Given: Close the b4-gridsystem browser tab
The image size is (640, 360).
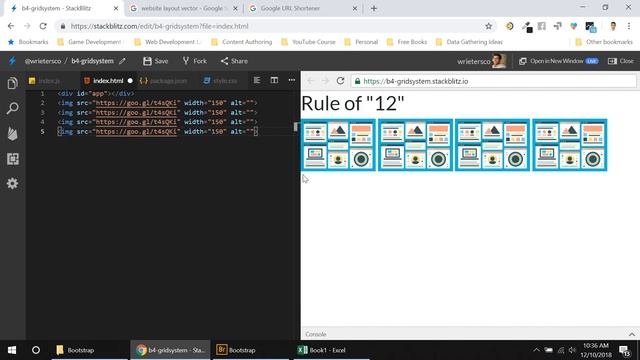Looking at the screenshot, I should click(116, 8).
